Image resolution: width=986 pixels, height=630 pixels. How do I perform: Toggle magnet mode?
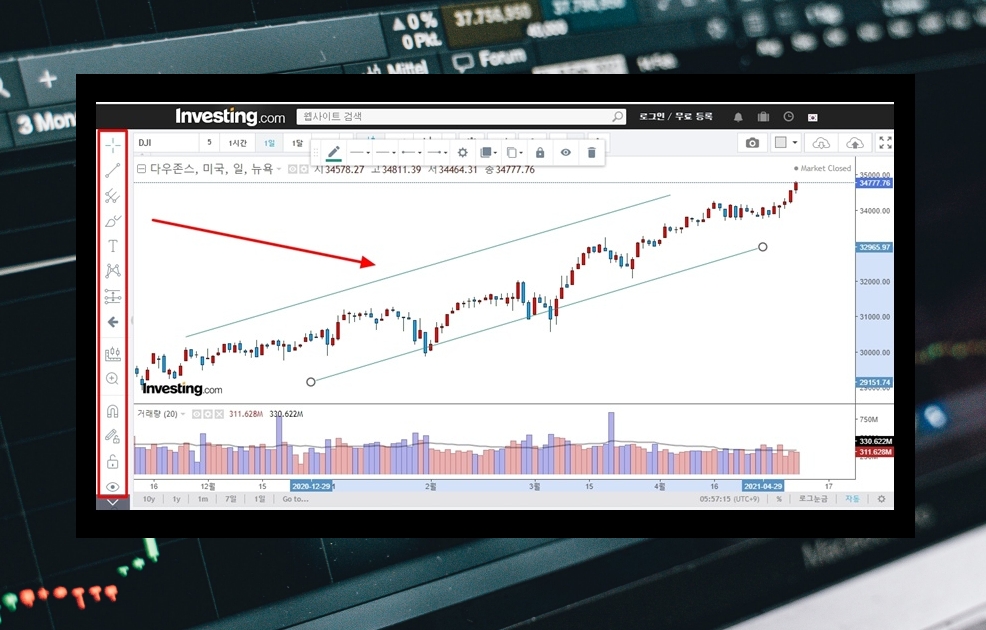[x=113, y=411]
